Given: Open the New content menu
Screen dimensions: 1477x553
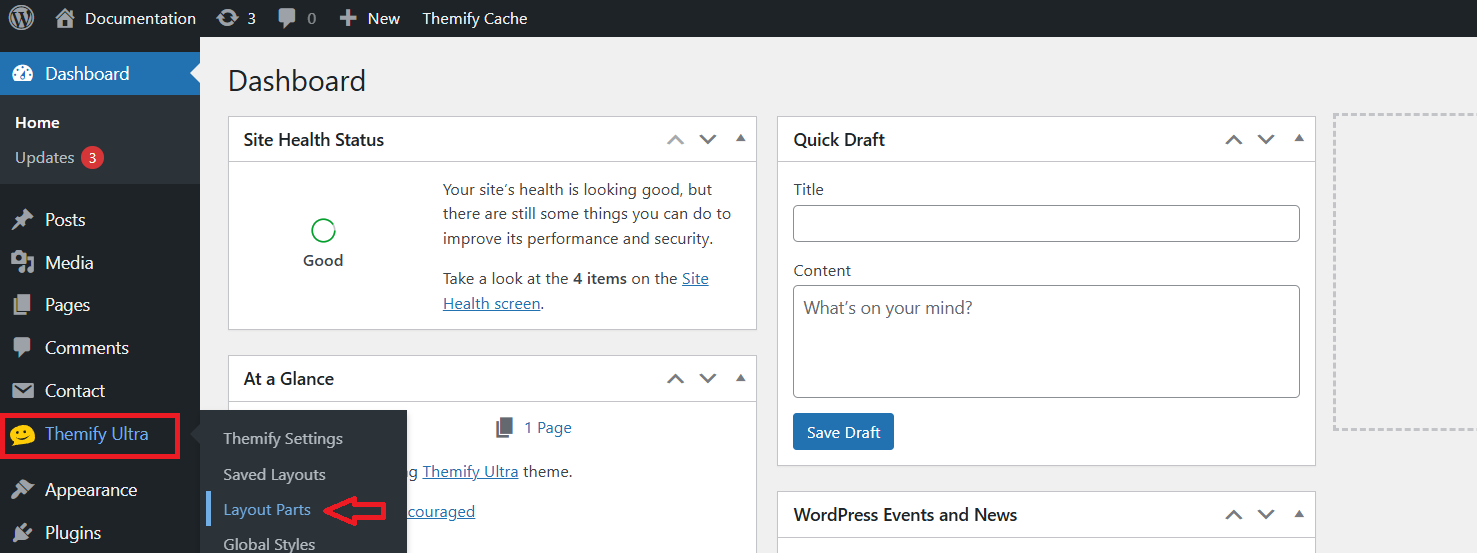Looking at the screenshot, I should pyautogui.click(x=370, y=18).
